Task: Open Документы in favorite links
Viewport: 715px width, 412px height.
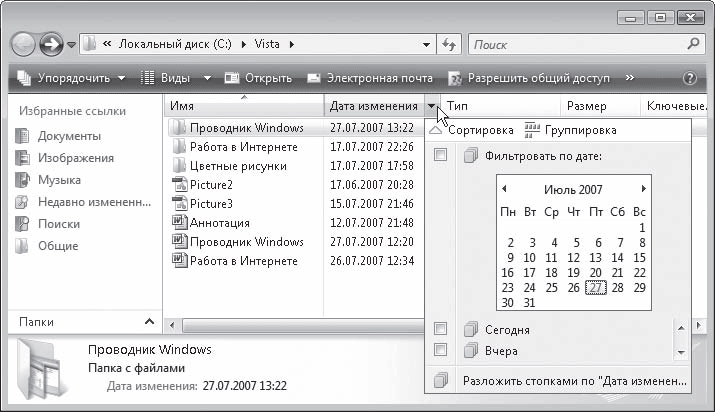Action: click(69, 136)
